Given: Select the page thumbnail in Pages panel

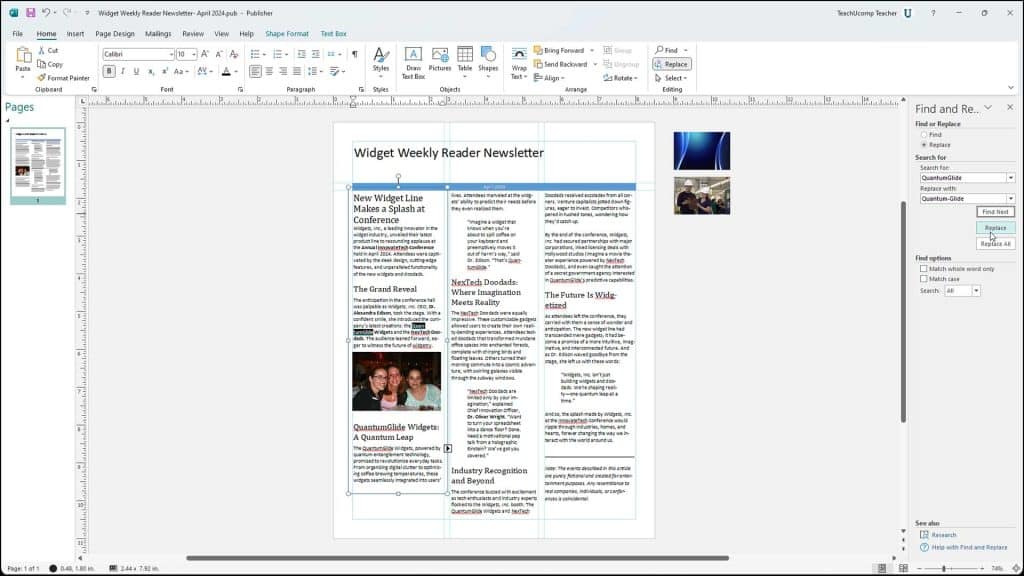Looking at the screenshot, I should coord(42,165).
